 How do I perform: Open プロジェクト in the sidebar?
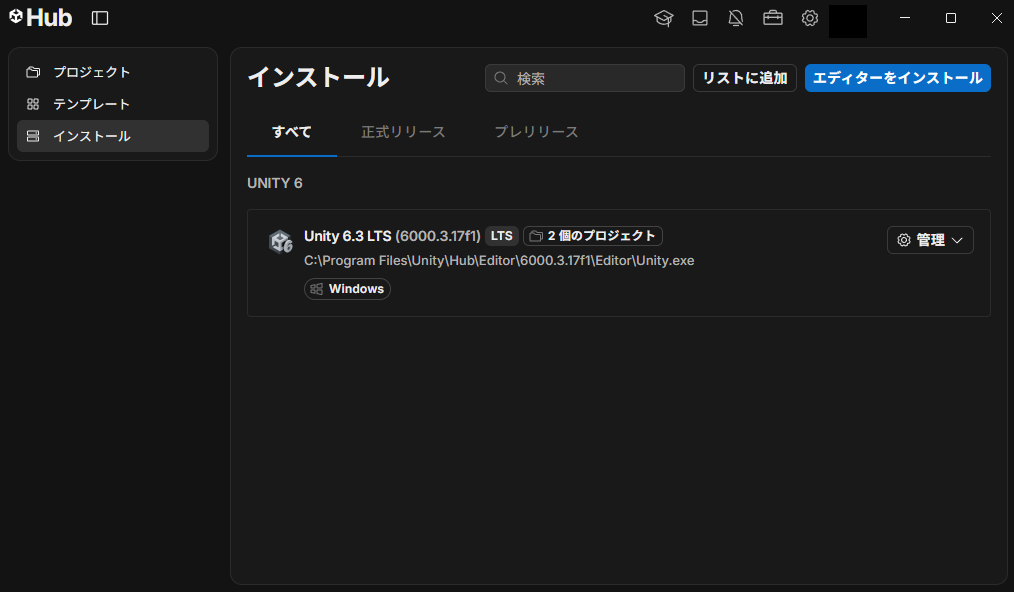click(113, 72)
